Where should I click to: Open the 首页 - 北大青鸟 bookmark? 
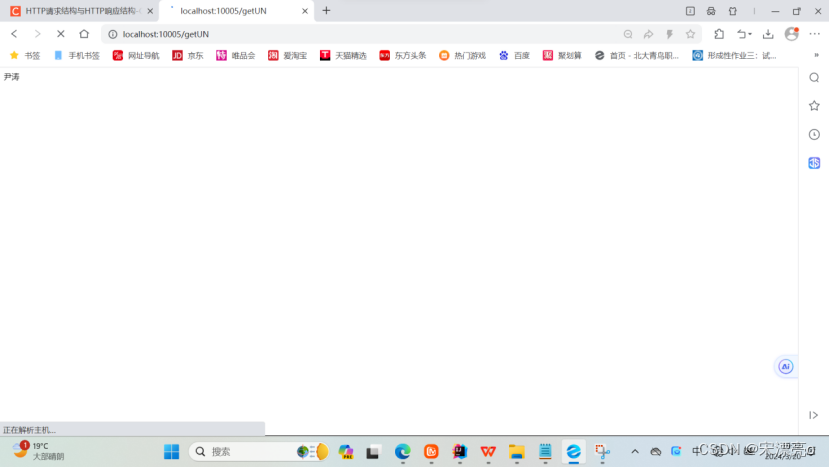pyautogui.click(x=637, y=55)
